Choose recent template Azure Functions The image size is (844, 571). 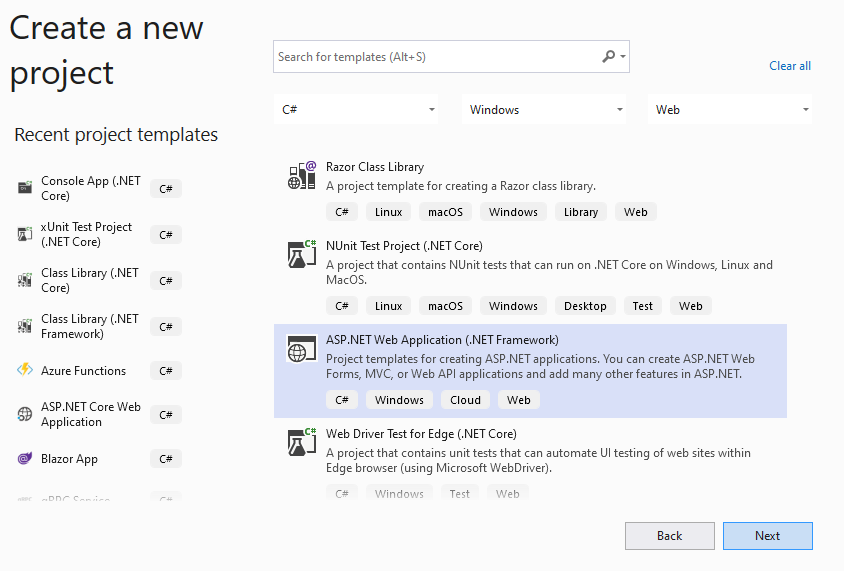point(83,371)
